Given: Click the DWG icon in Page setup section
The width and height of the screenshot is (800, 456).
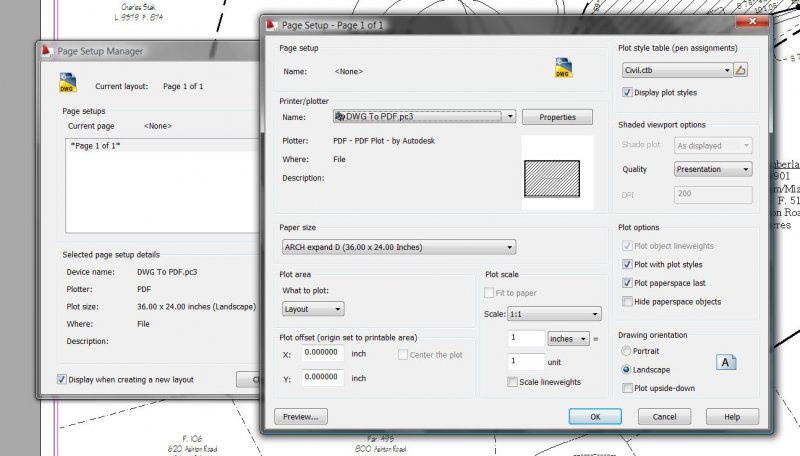Looking at the screenshot, I should 563,67.
